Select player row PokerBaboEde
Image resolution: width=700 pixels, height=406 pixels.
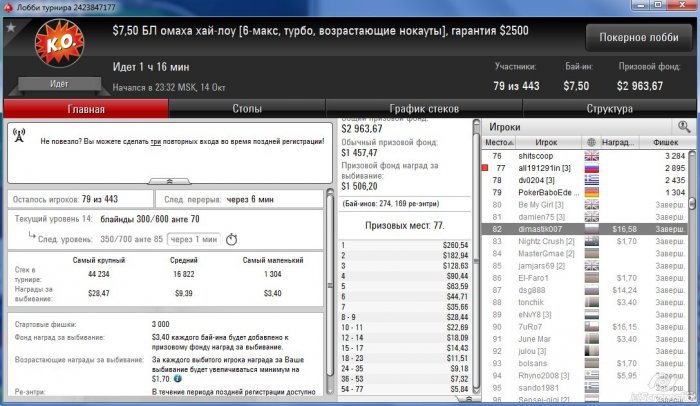(x=585, y=193)
